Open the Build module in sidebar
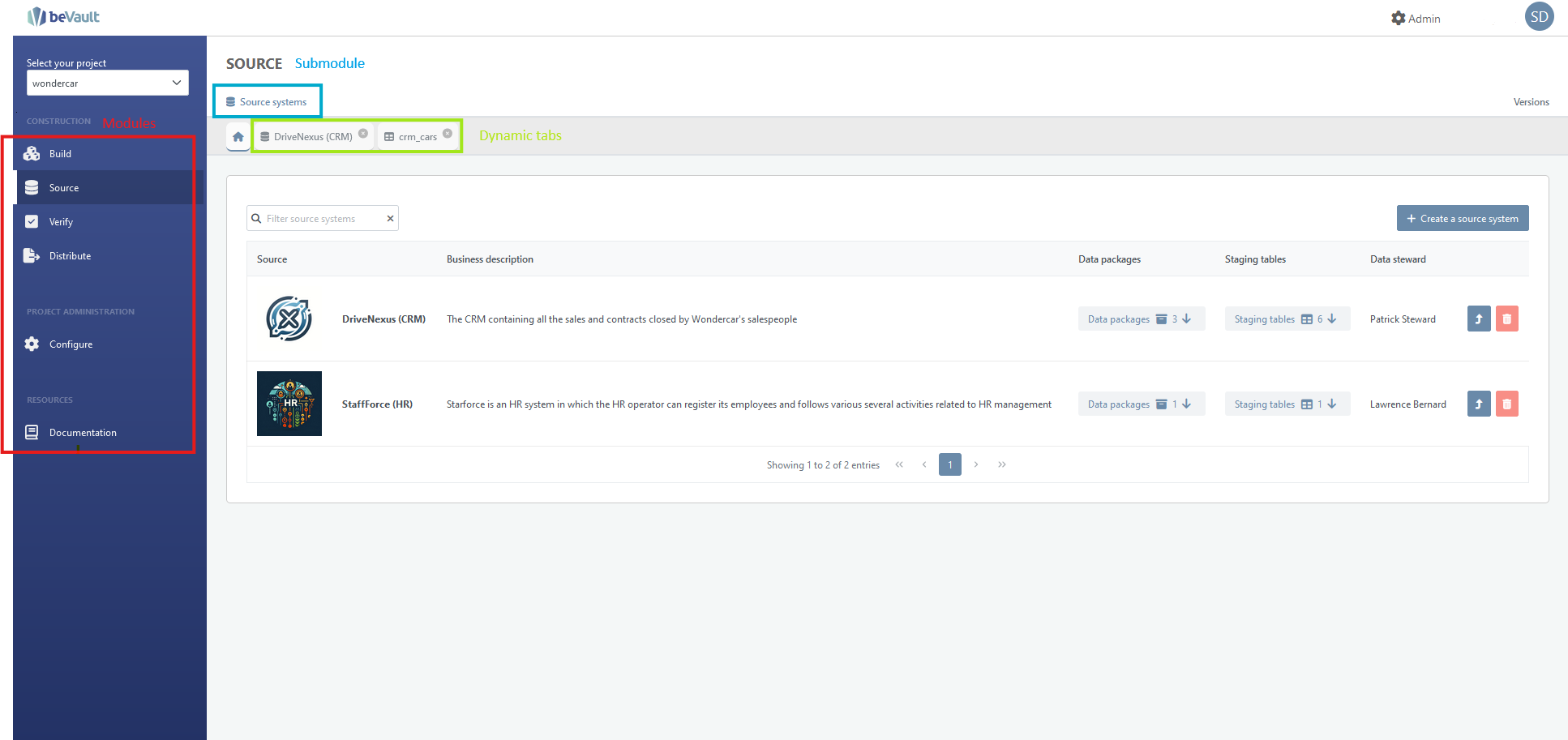 pos(60,154)
